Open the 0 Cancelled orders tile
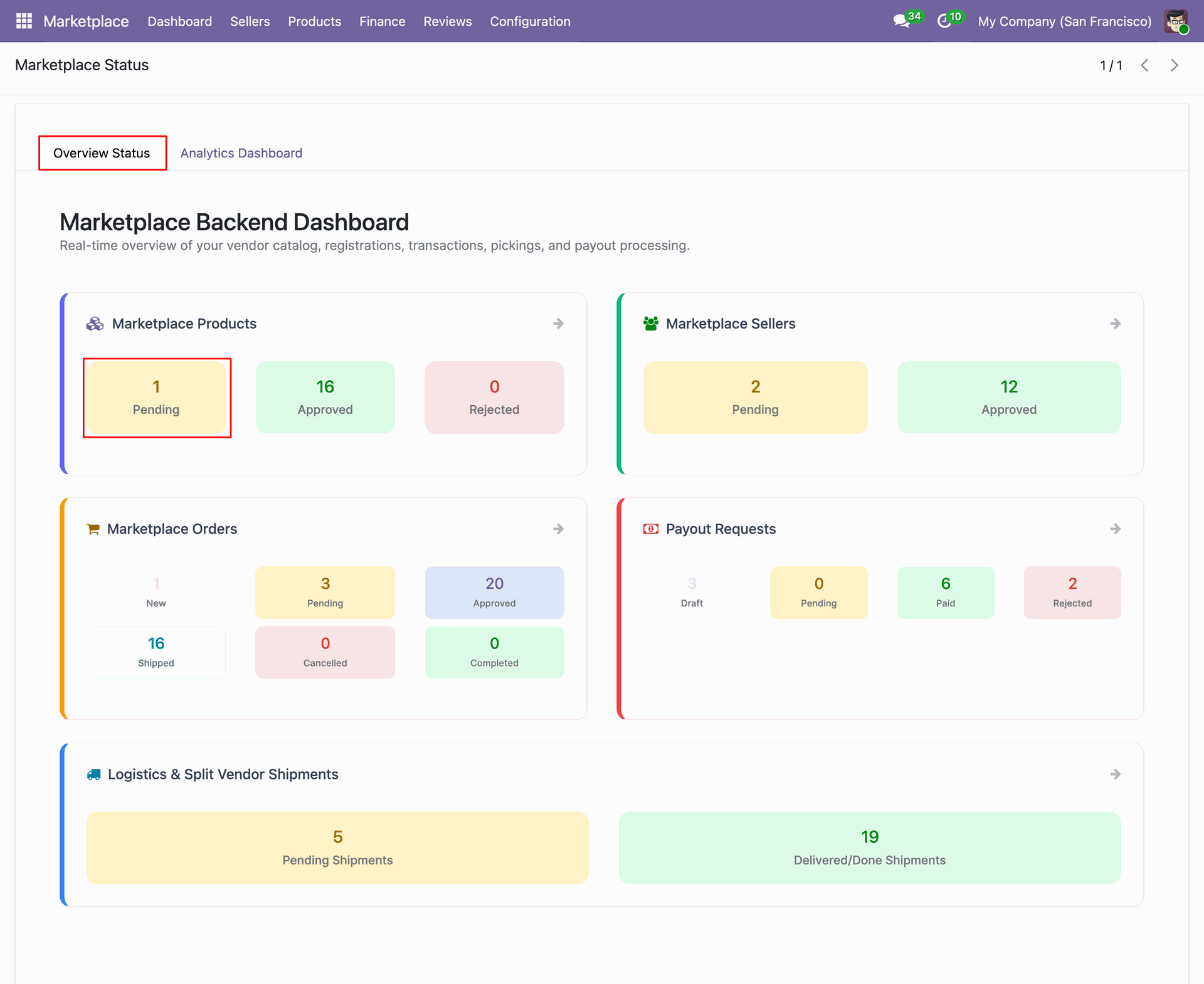The width and height of the screenshot is (1204, 984). click(x=325, y=652)
